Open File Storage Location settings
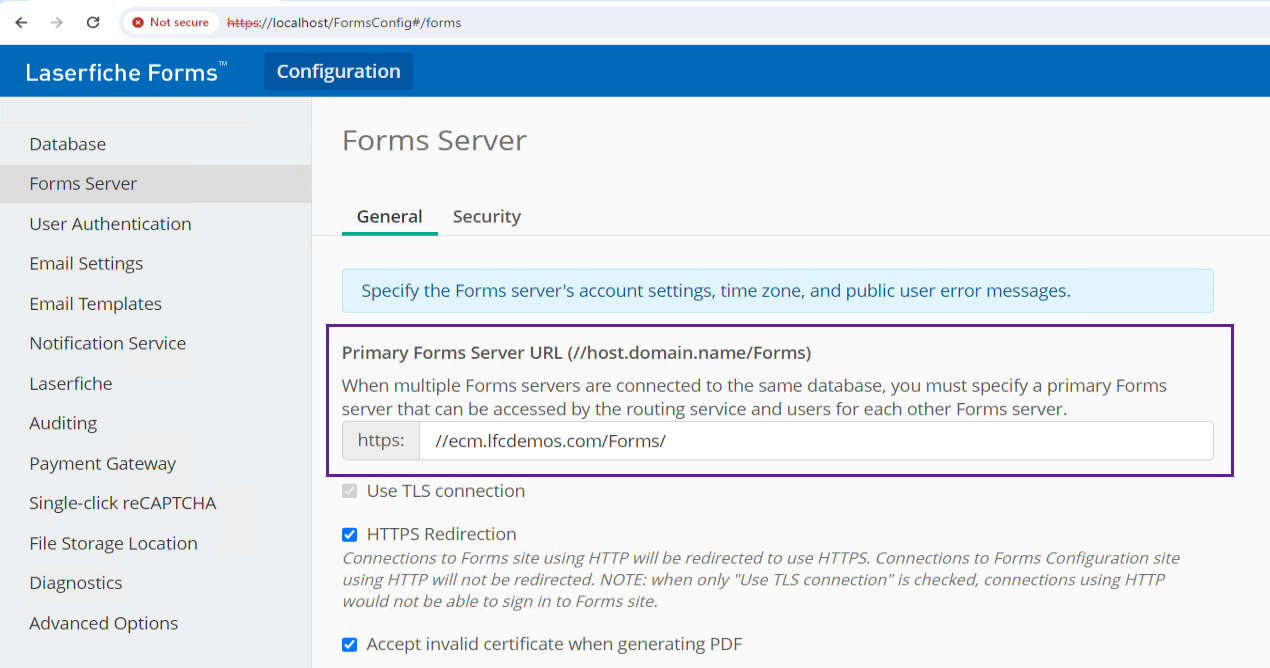 pyautogui.click(x=113, y=543)
